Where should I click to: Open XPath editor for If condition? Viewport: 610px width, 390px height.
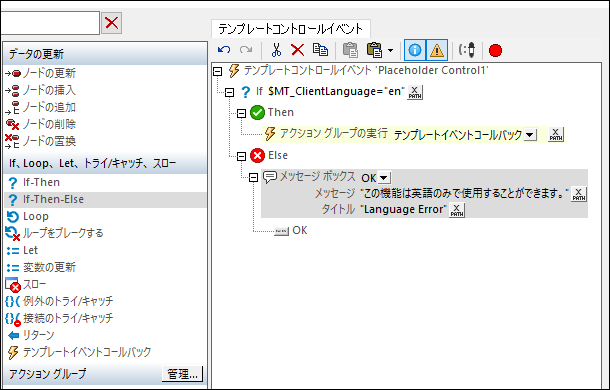coord(415,92)
